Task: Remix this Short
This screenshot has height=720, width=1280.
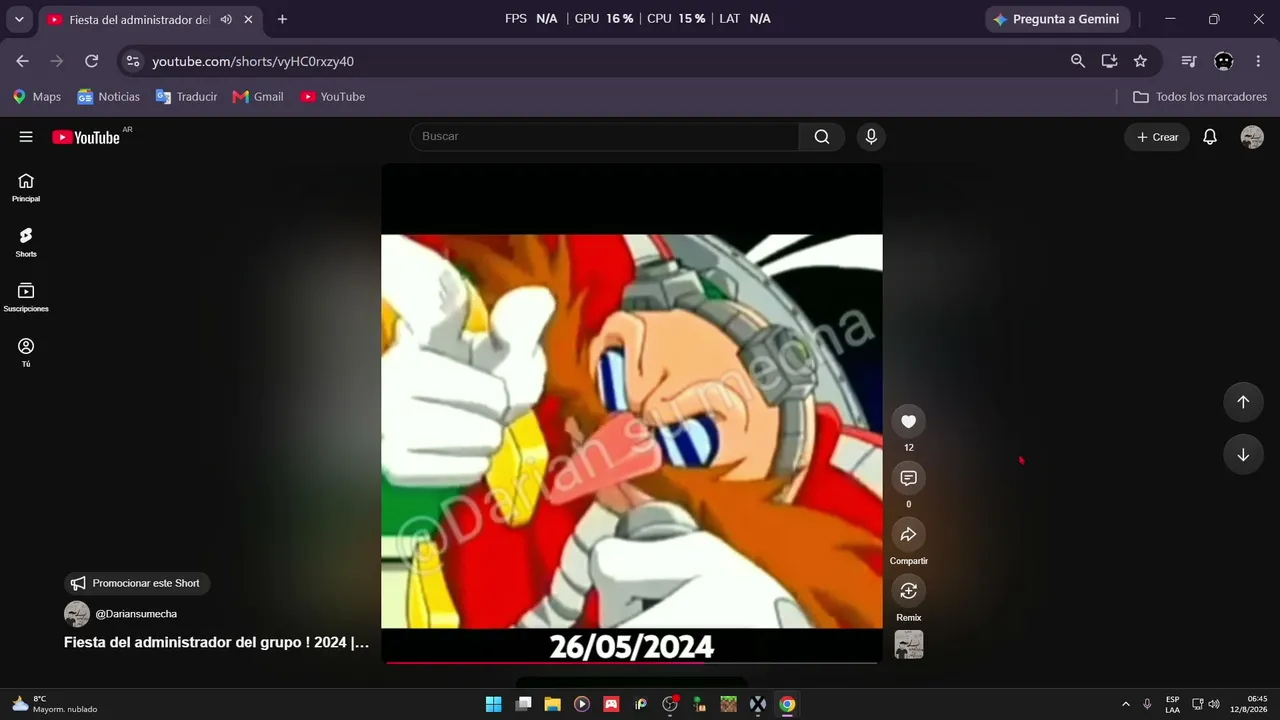Action: coord(908,591)
